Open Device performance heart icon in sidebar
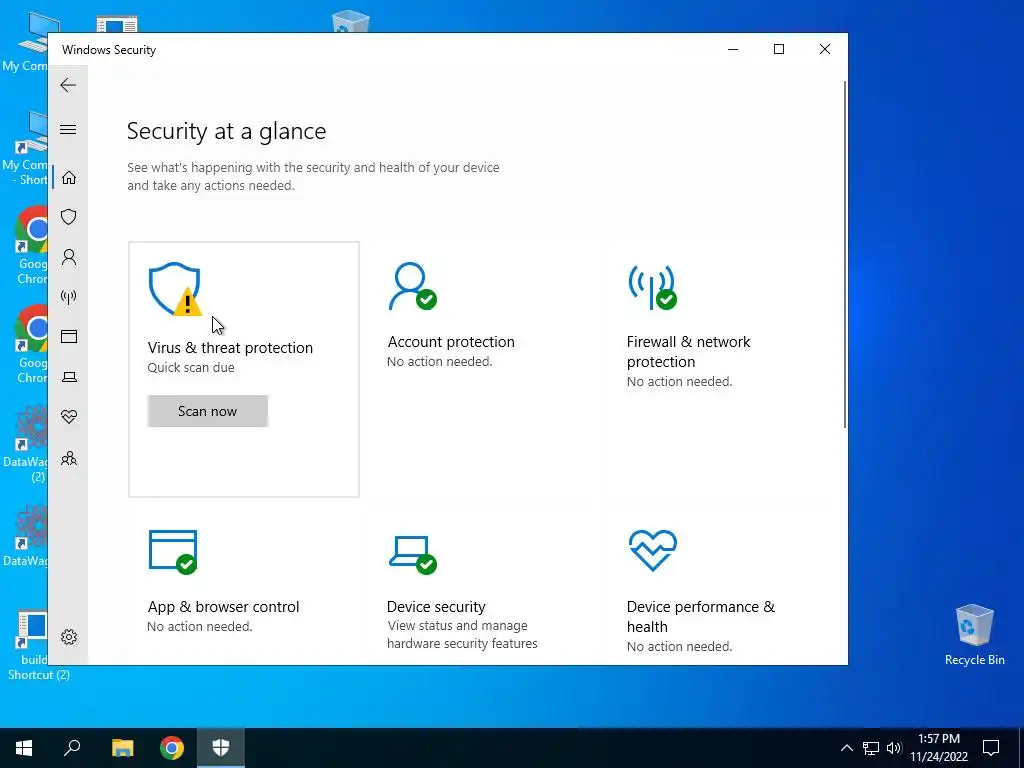1024x768 pixels. coord(69,417)
